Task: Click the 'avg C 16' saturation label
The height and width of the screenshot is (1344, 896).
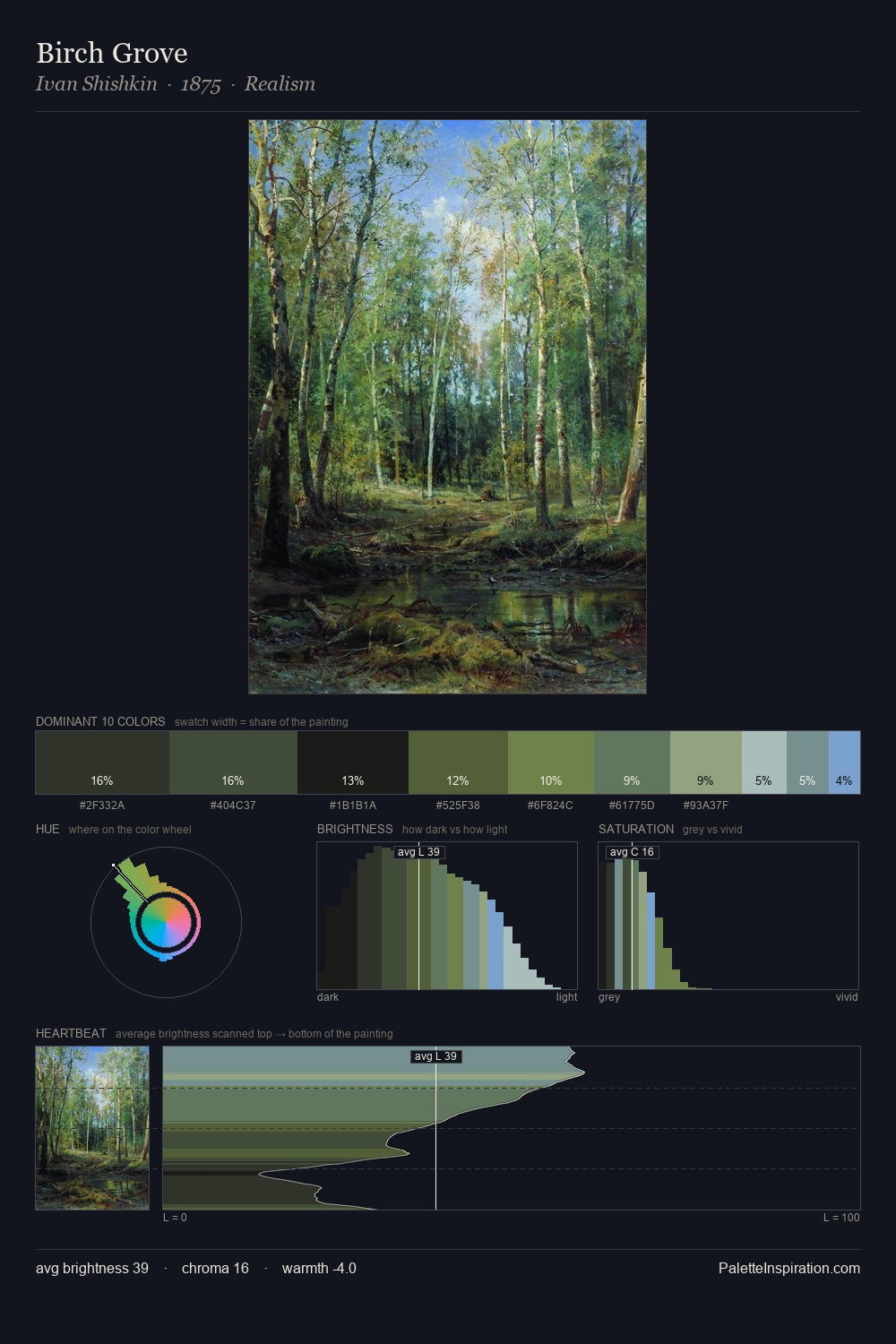Action: pos(632,852)
